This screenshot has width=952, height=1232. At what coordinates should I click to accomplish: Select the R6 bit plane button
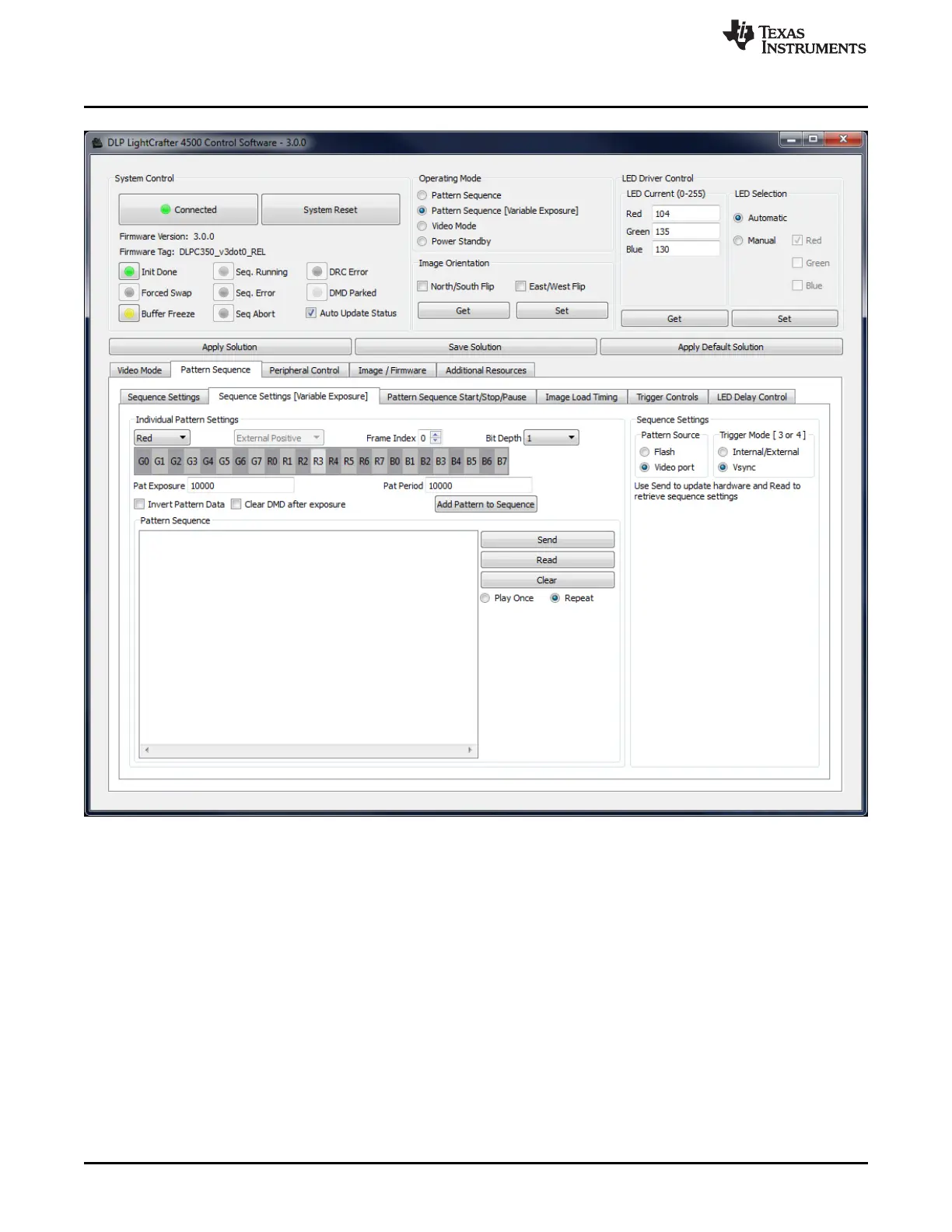(364, 461)
